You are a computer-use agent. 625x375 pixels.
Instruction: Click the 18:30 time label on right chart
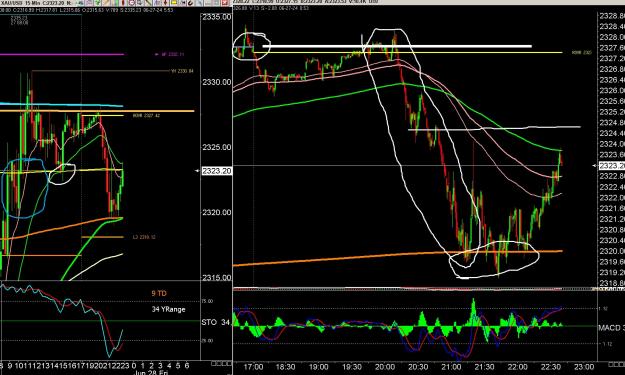pyautogui.click(x=285, y=367)
